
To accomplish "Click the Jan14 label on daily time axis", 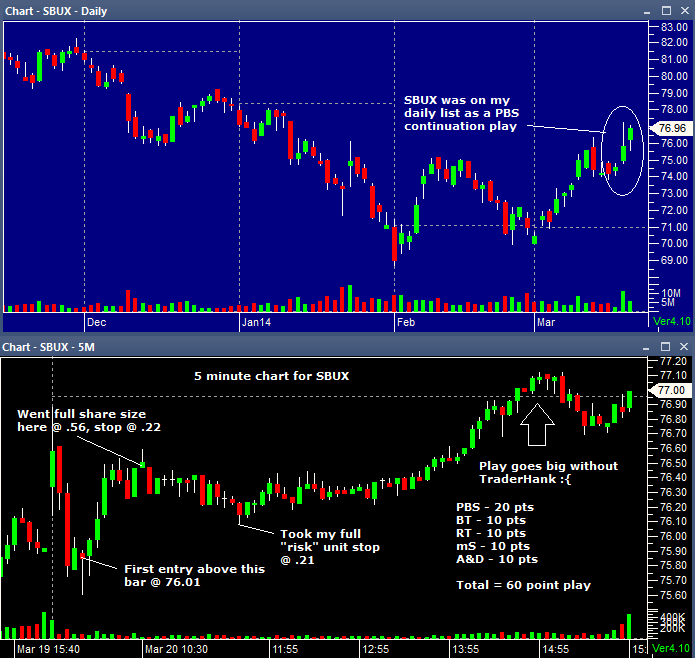I will (256, 322).
